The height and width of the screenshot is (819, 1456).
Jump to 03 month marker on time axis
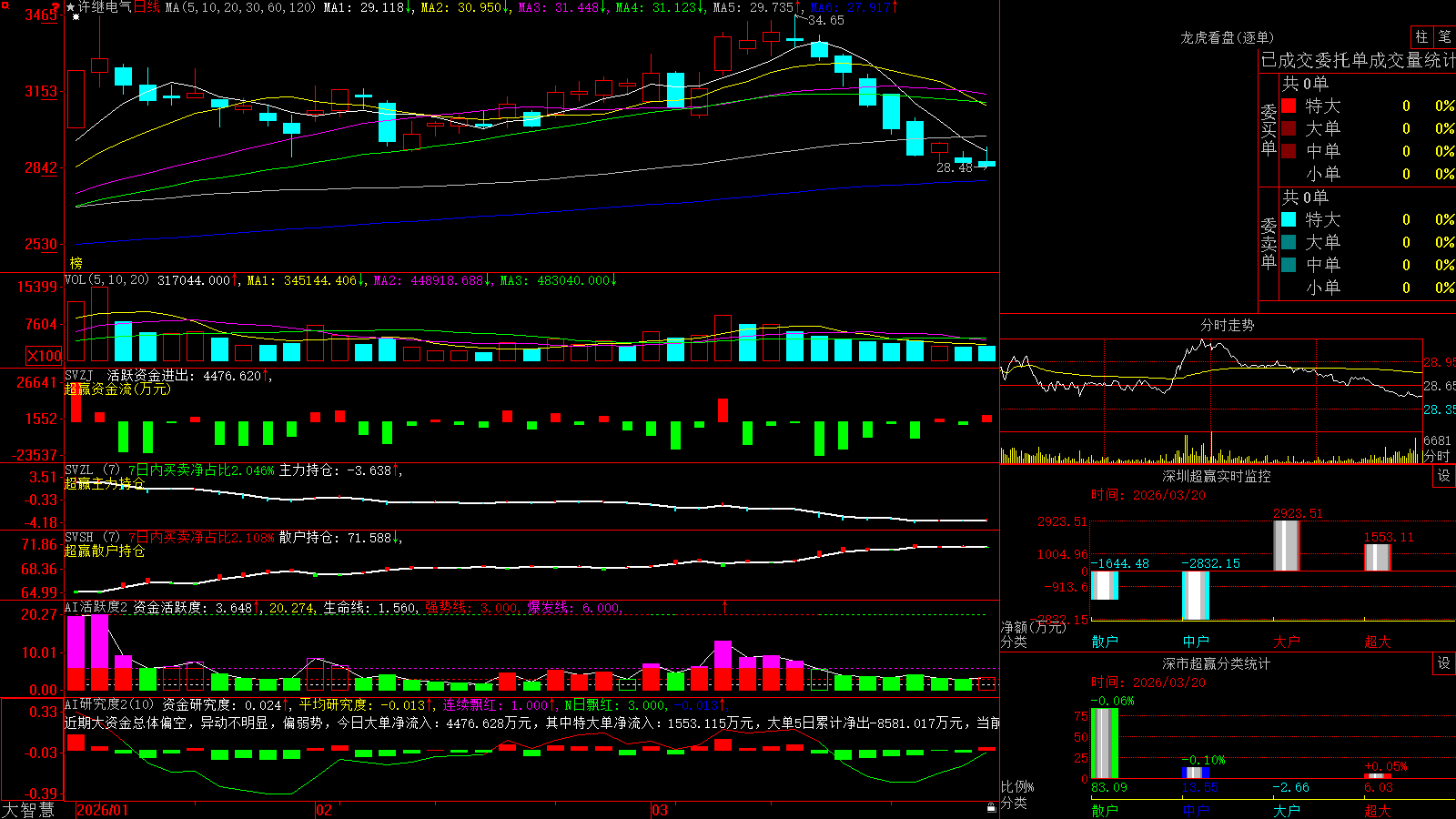pos(660,810)
